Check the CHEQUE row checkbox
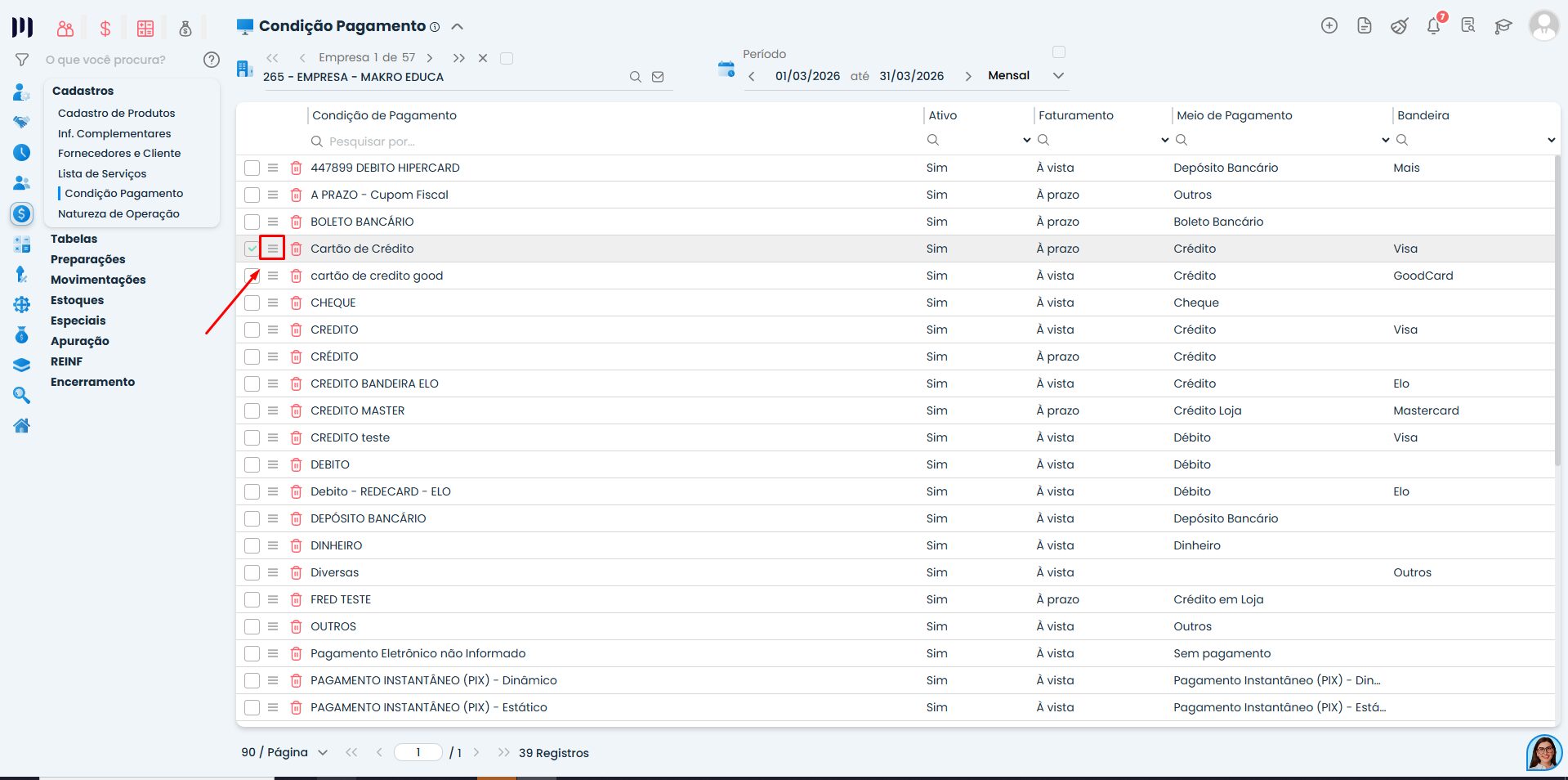Image resolution: width=1568 pixels, height=780 pixels. click(252, 303)
